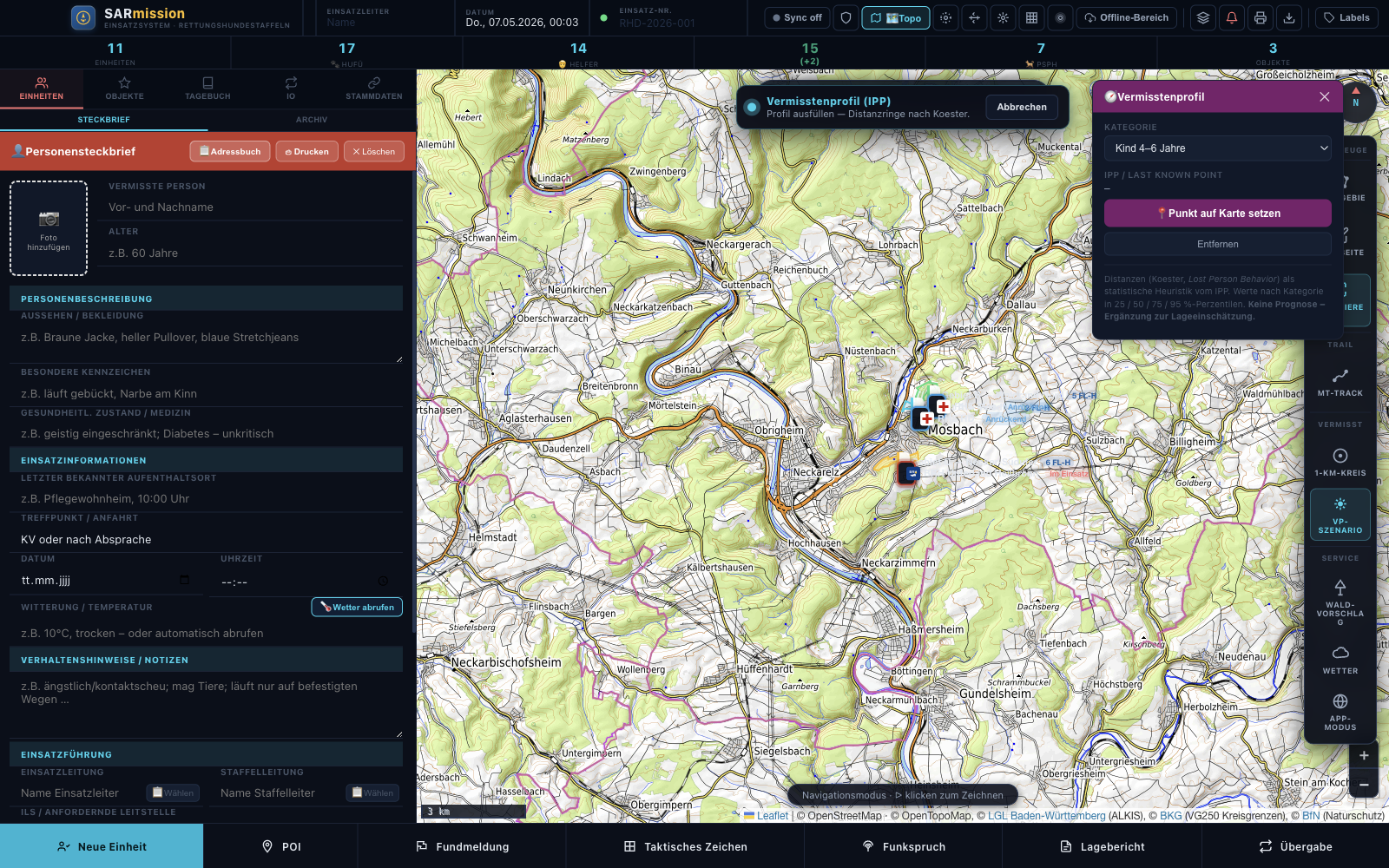1389x868 pixels.
Task: Toggle the Sync off switch
Action: point(797,17)
